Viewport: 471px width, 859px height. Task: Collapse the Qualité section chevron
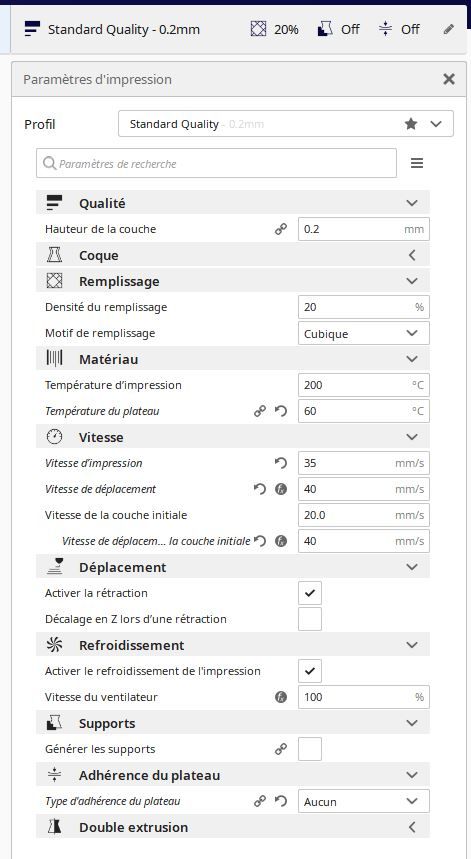(x=412, y=203)
